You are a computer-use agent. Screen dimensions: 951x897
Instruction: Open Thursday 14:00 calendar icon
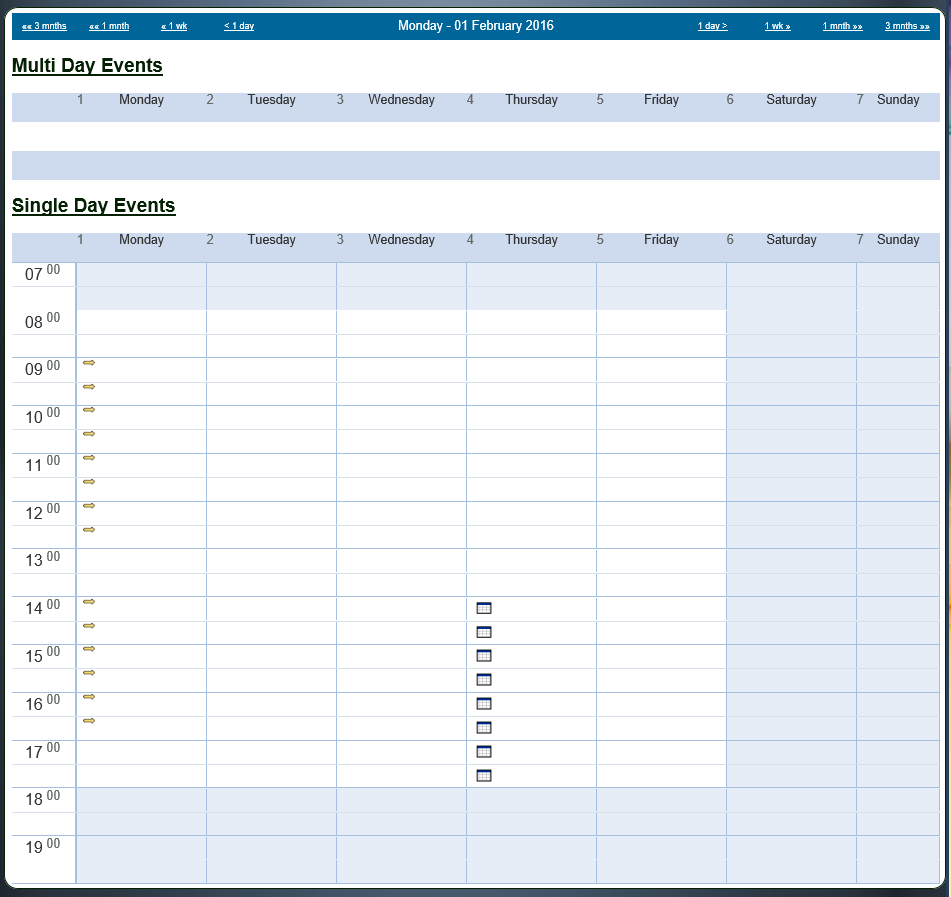coord(484,608)
